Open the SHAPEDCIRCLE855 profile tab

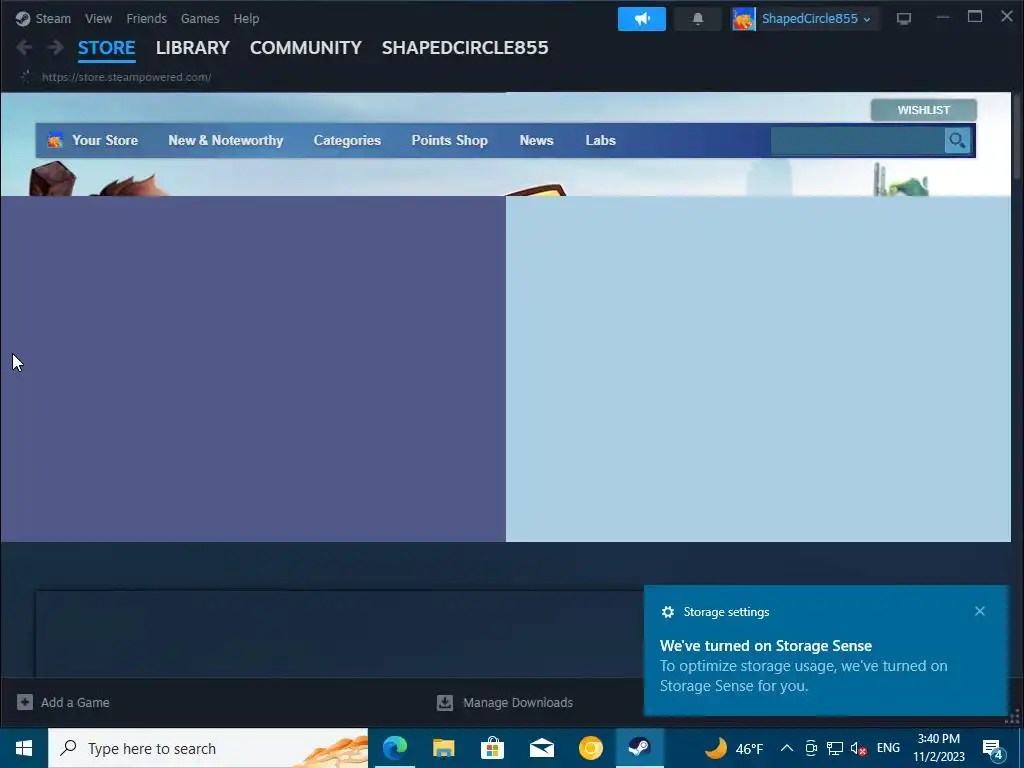(x=465, y=48)
